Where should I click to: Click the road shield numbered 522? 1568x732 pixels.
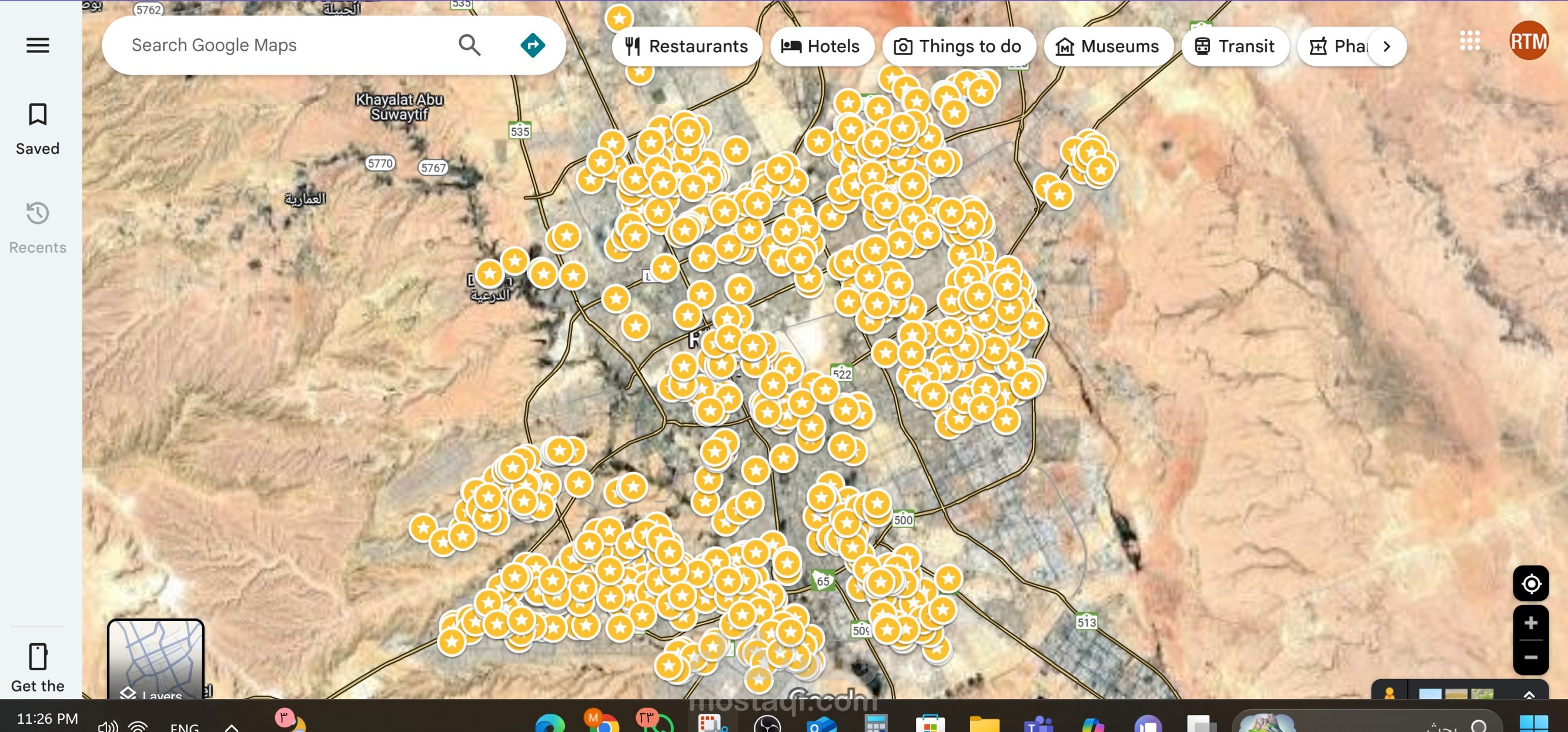pos(842,373)
